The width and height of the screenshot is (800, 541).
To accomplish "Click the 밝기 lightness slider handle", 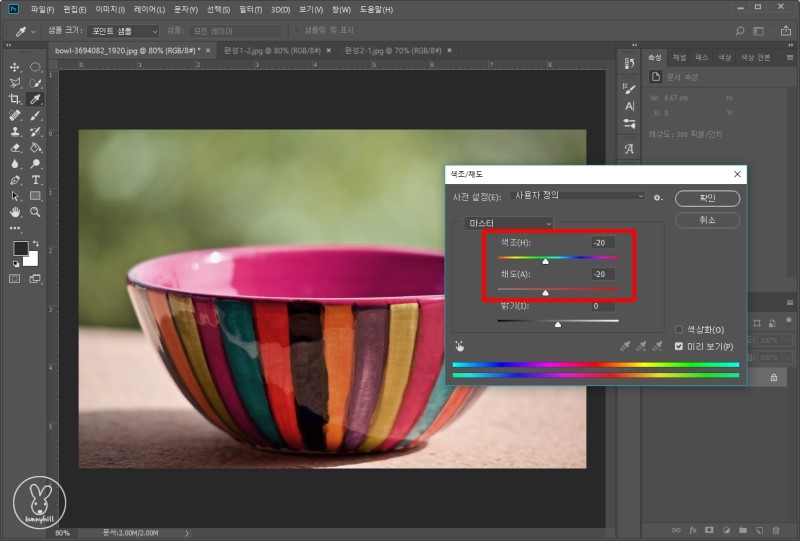I will (558, 324).
